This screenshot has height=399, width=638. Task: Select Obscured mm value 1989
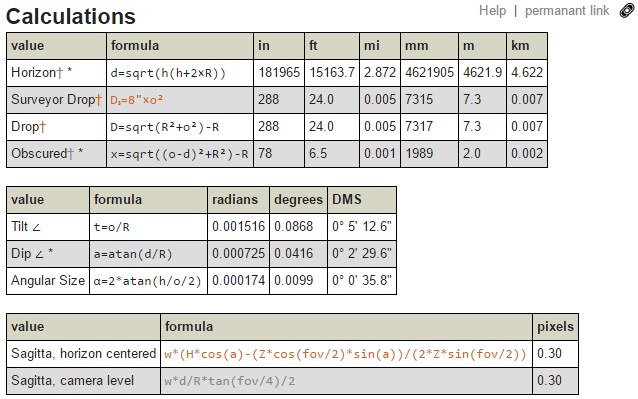click(x=419, y=154)
